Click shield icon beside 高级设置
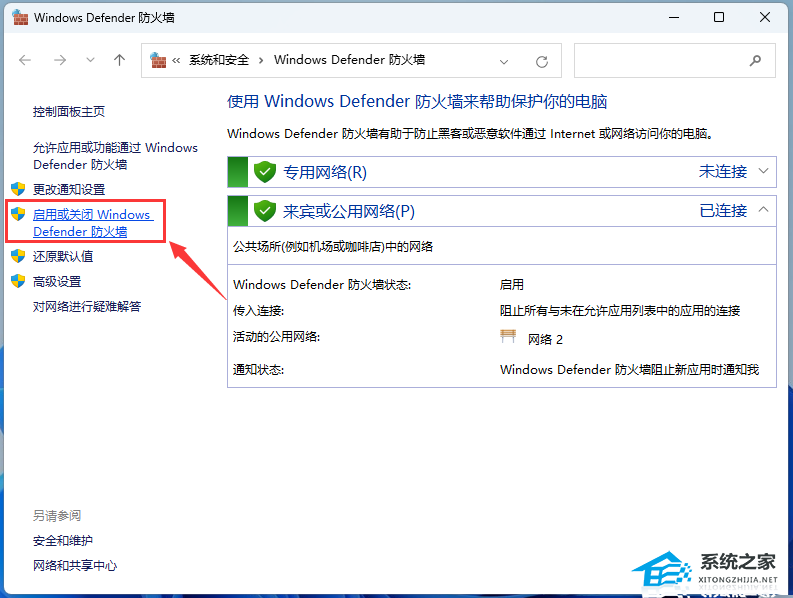793x598 pixels. (x=18, y=281)
